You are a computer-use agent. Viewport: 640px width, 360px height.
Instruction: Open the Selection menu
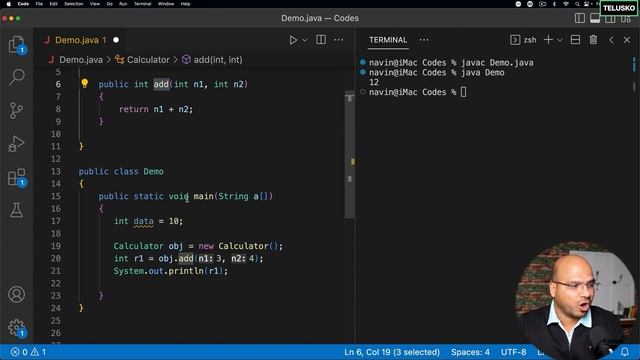(x=74, y=4)
